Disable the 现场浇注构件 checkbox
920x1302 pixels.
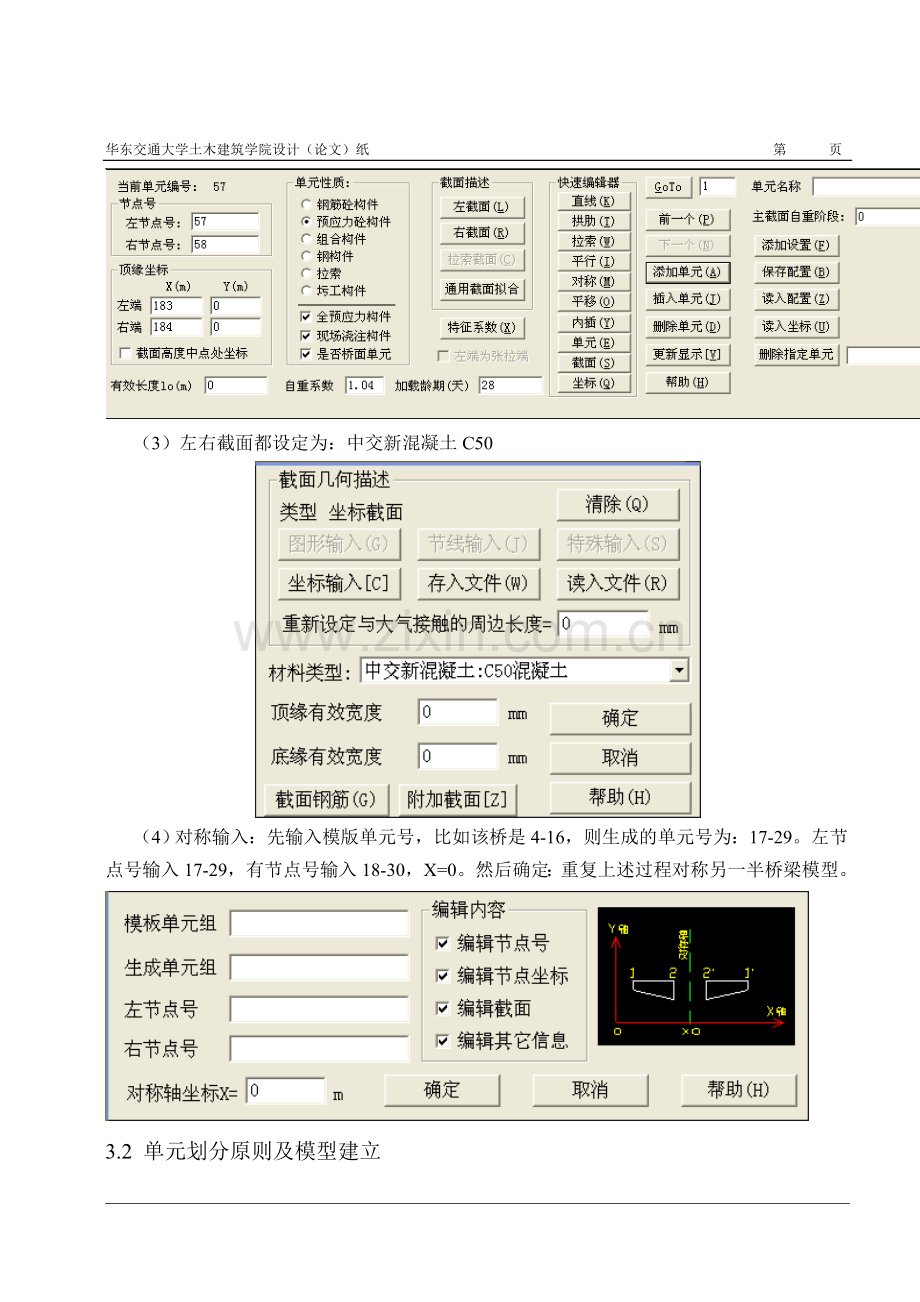(307, 334)
